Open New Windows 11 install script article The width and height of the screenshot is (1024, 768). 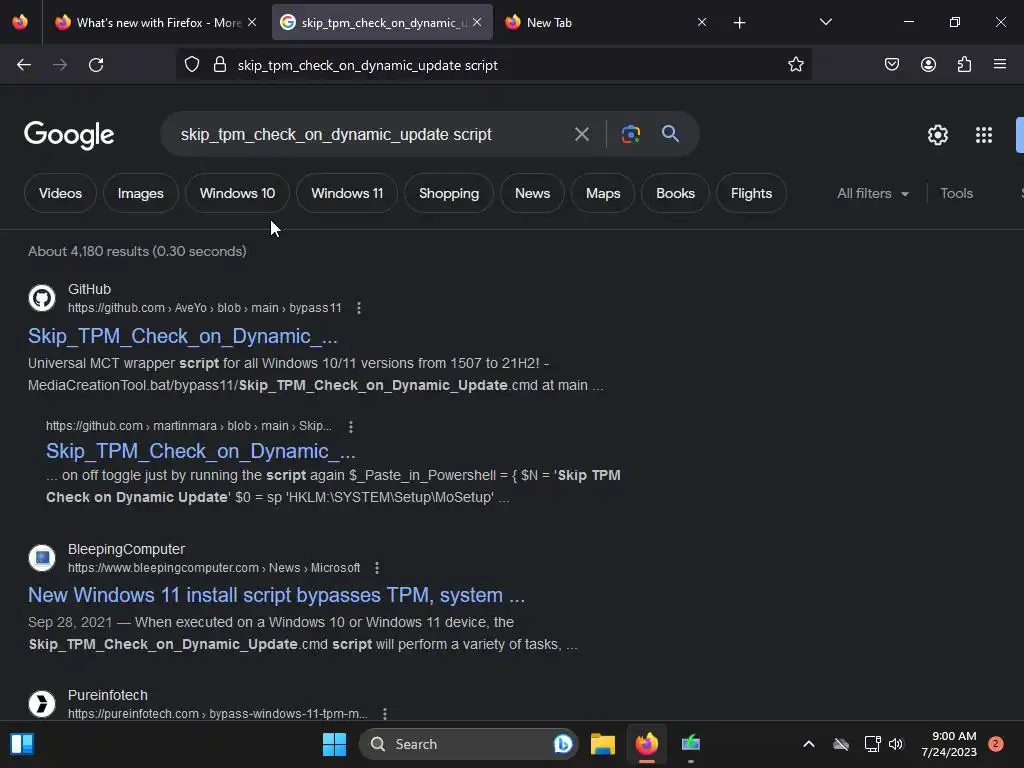tap(276, 595)
